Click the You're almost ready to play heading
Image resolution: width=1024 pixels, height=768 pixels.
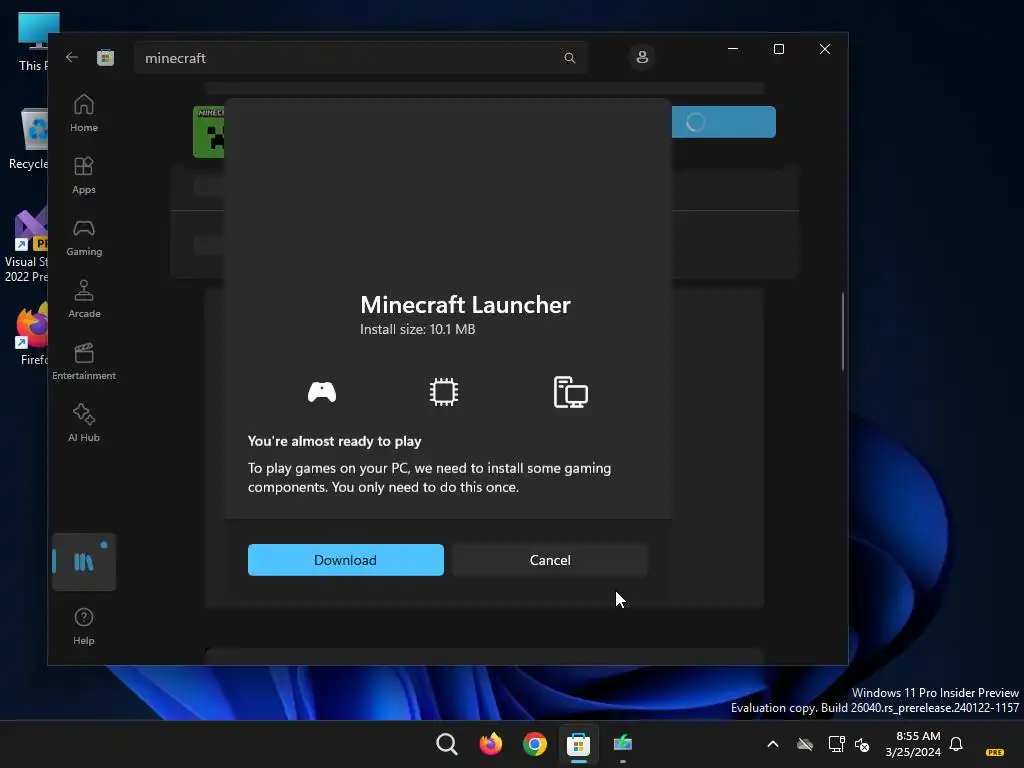pyautogui.click(x=334, y=441)
